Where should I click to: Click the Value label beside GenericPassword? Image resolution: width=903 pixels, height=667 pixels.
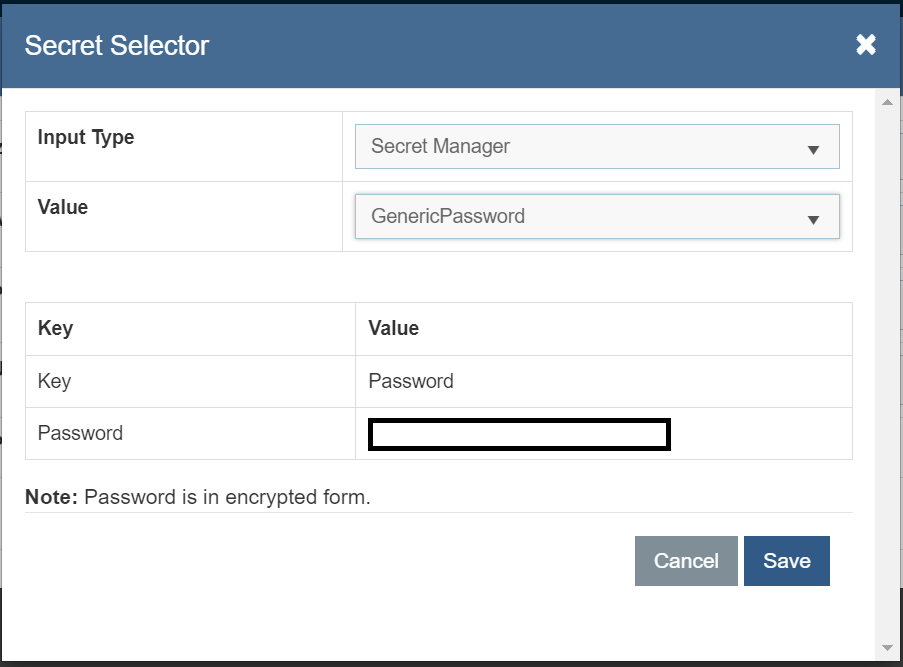pyautogui.click(x=63, y=207)
